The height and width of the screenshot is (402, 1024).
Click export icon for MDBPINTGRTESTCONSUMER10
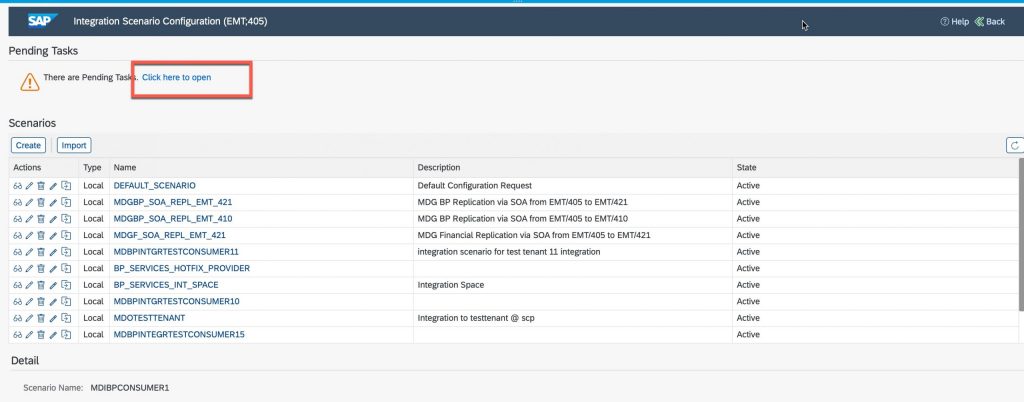[66, 302]
